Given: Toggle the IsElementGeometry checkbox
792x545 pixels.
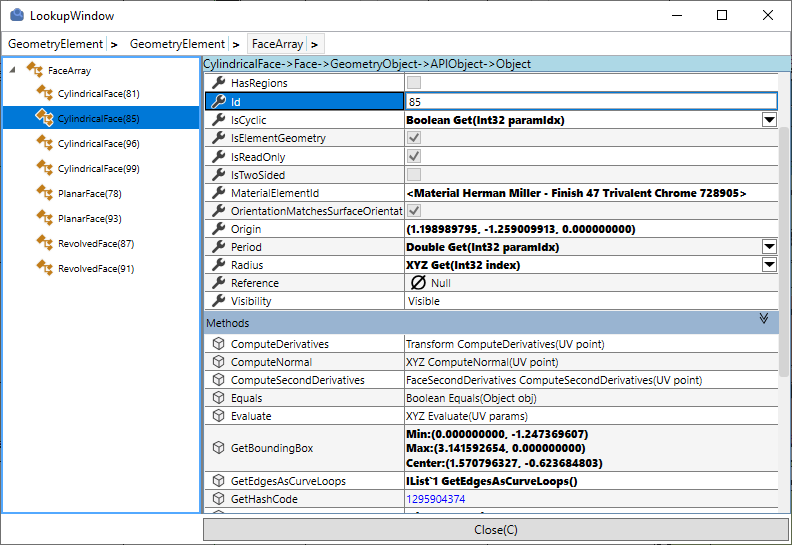Looking at the screenshot, I should 414,137.
